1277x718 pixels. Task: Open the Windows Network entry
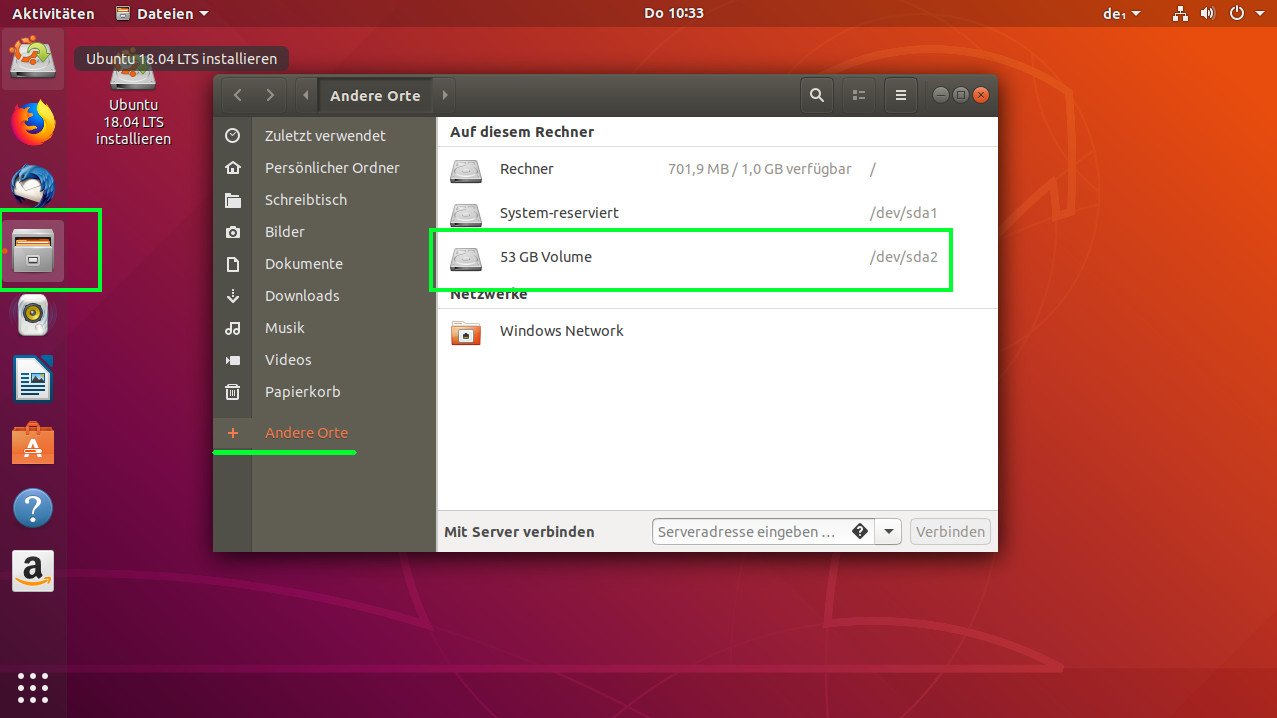[717, 331]
